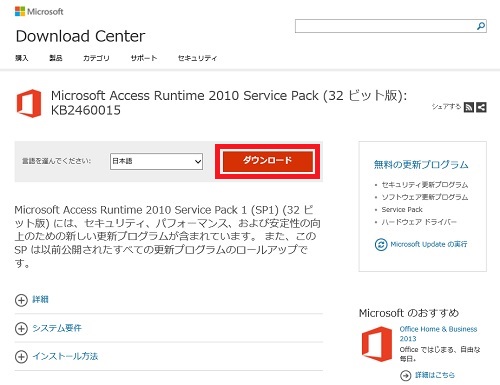Expand the システム要件 section plus icon
This screenshot has height=385, width=500.
[21, 328]
